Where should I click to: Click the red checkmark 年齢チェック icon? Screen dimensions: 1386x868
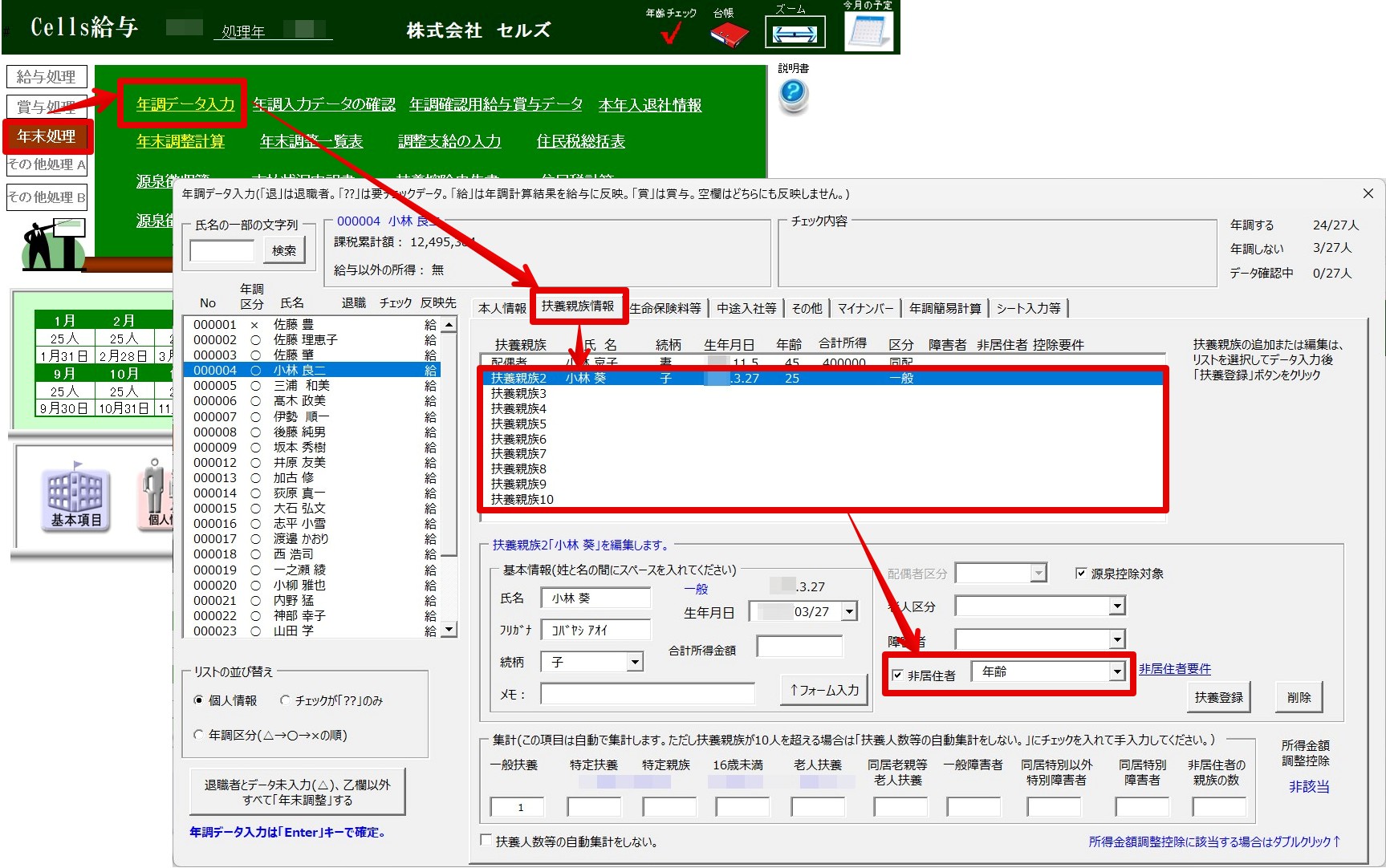672,33
